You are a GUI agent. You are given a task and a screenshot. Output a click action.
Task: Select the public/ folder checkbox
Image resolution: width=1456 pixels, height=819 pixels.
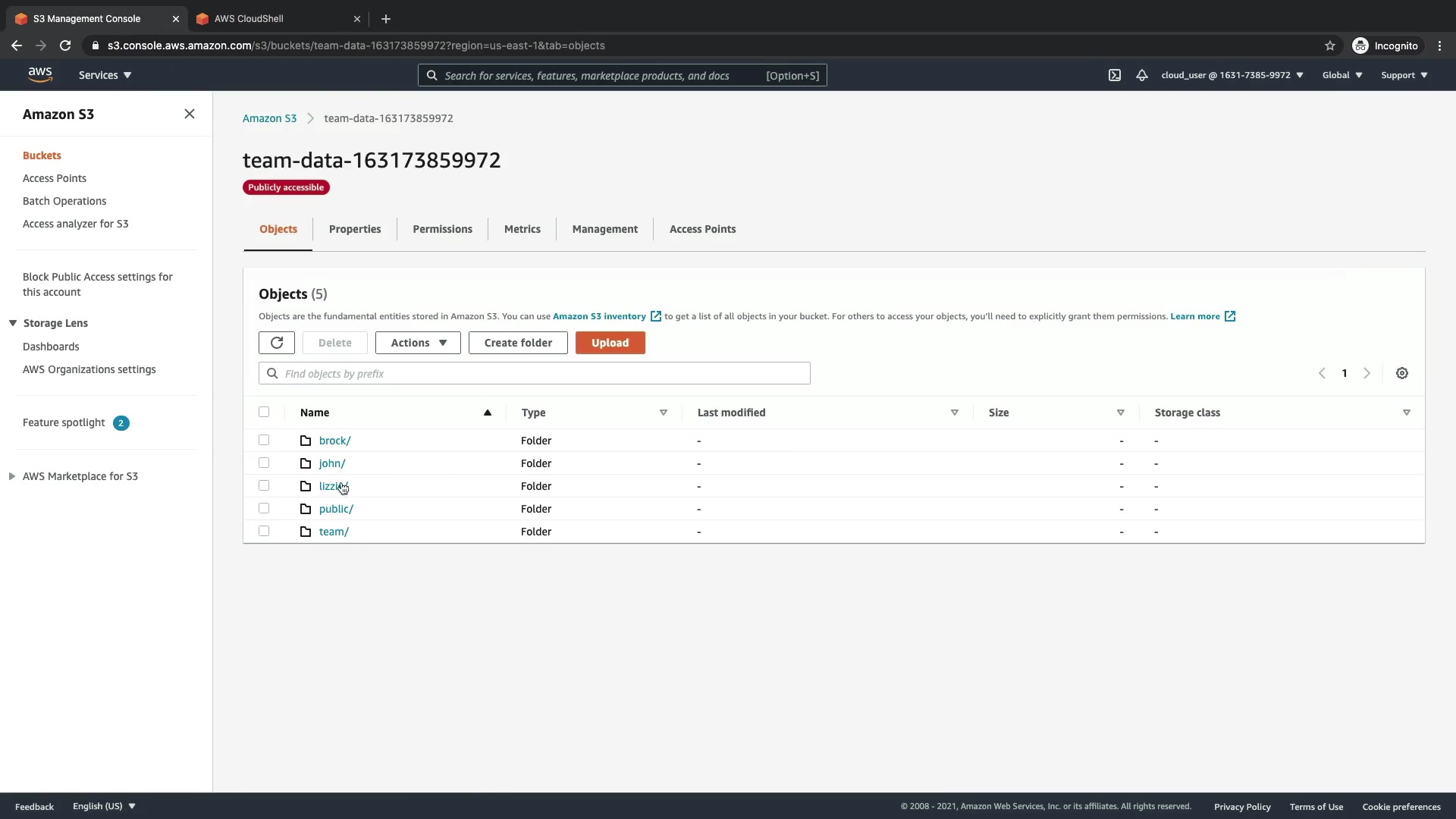point(264,508)
